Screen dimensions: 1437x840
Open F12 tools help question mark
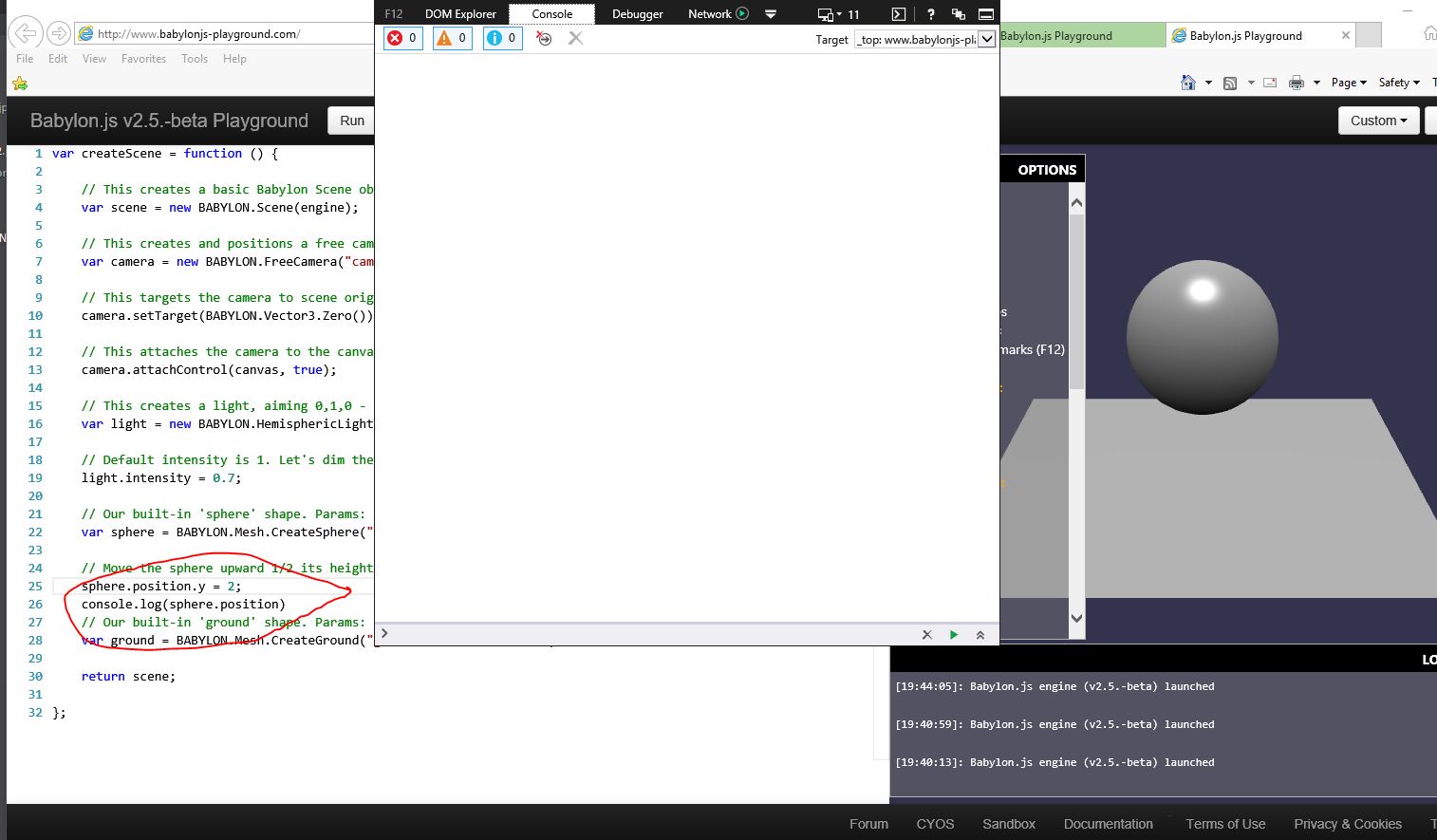click(x=930, y=13)
